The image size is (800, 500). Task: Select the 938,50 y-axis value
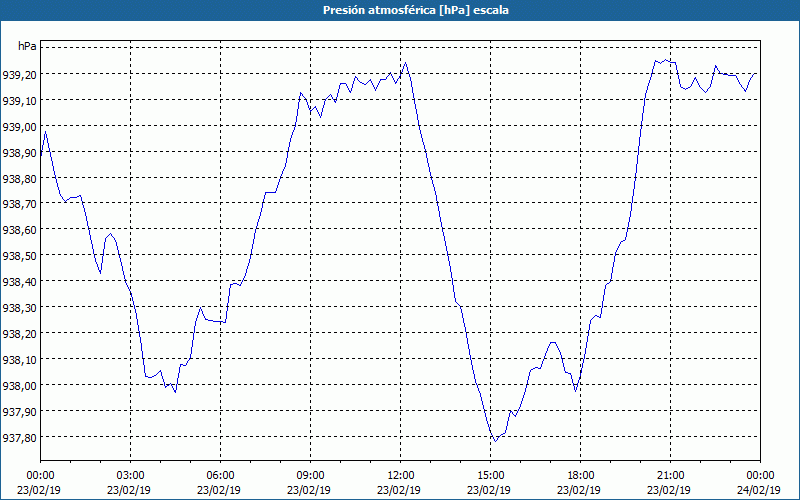pos(19,256)
